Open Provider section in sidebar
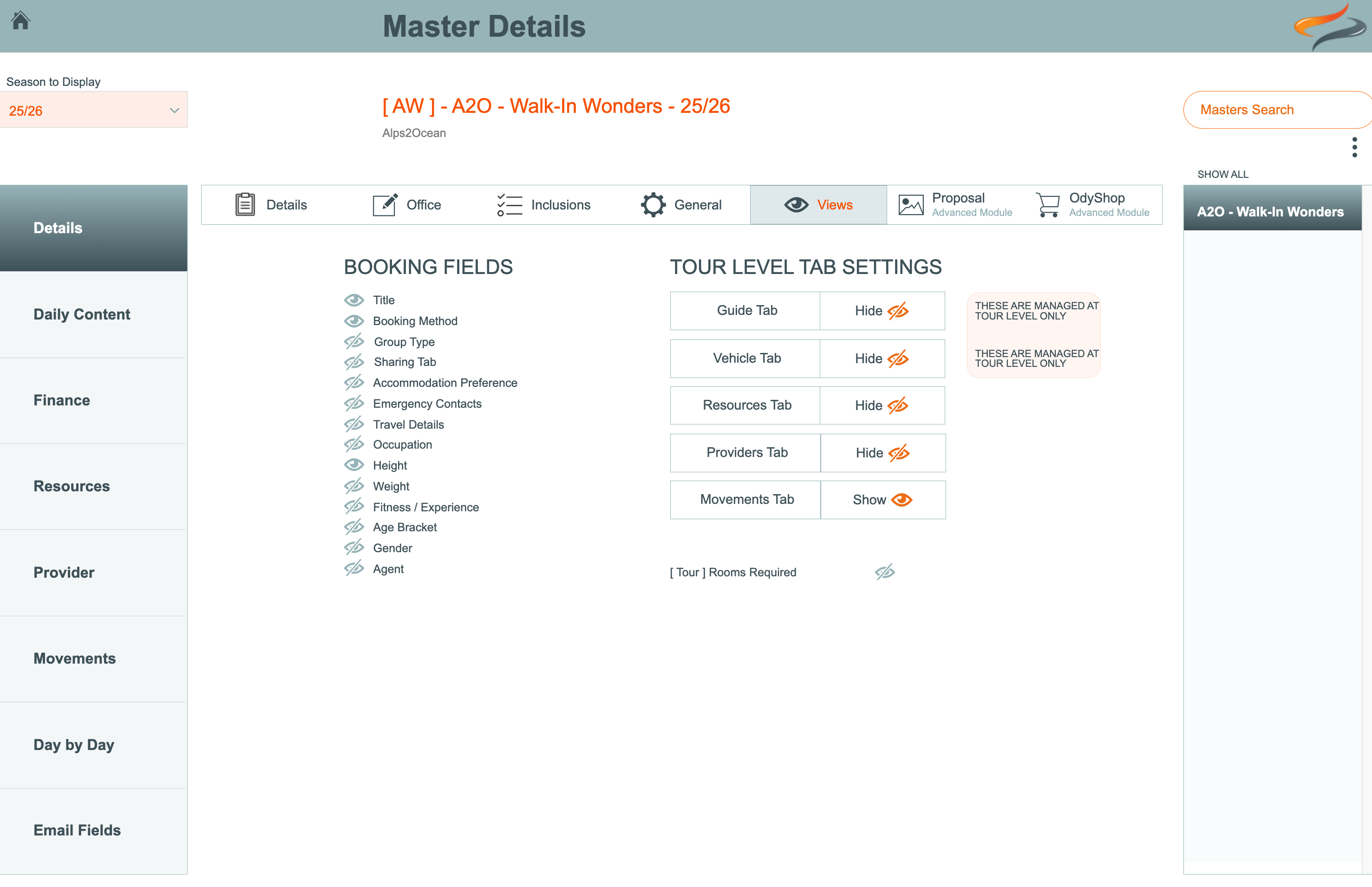 tap(93, 573)
